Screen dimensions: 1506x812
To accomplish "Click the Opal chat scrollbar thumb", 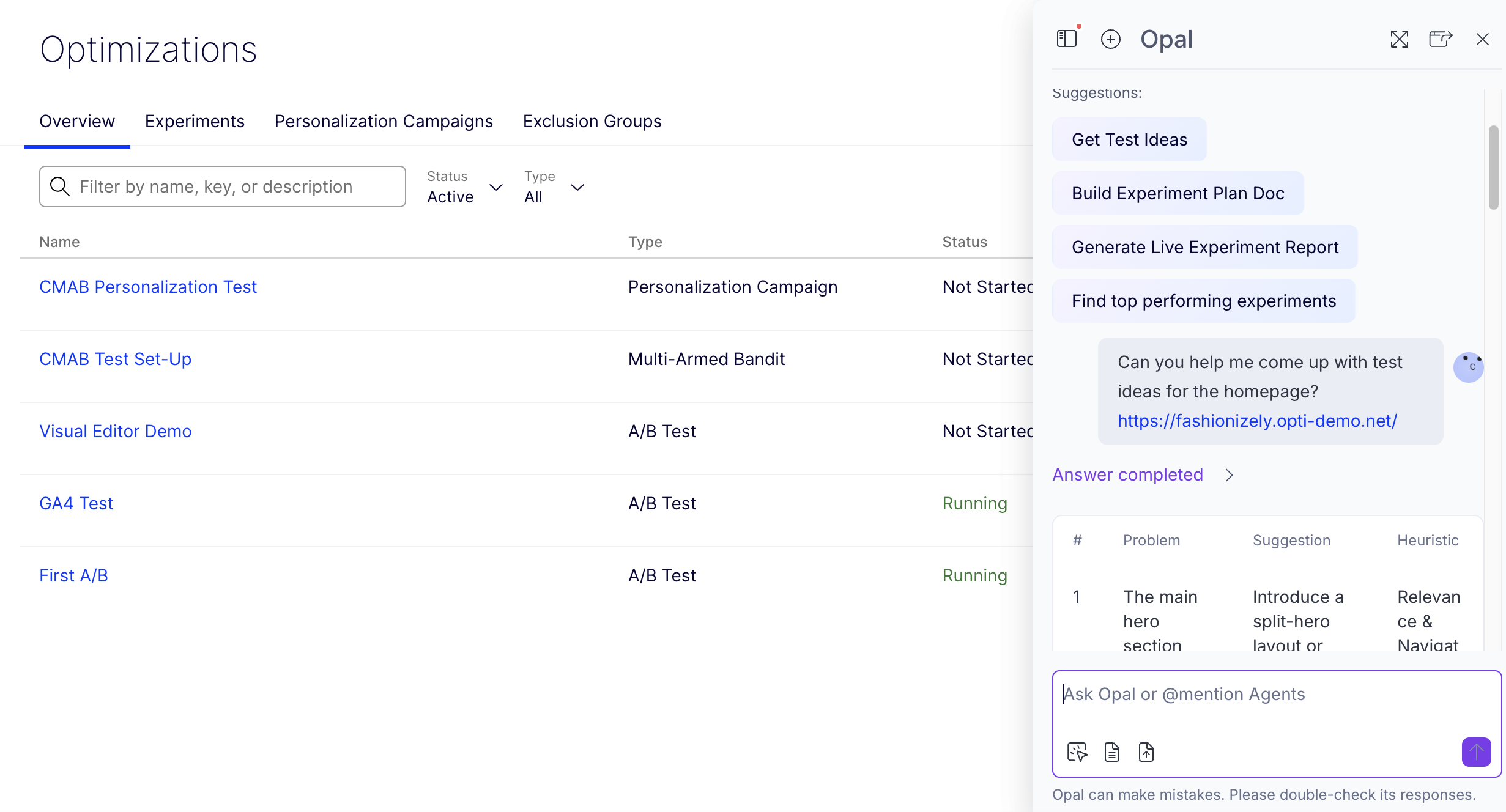I will 1493,168.
